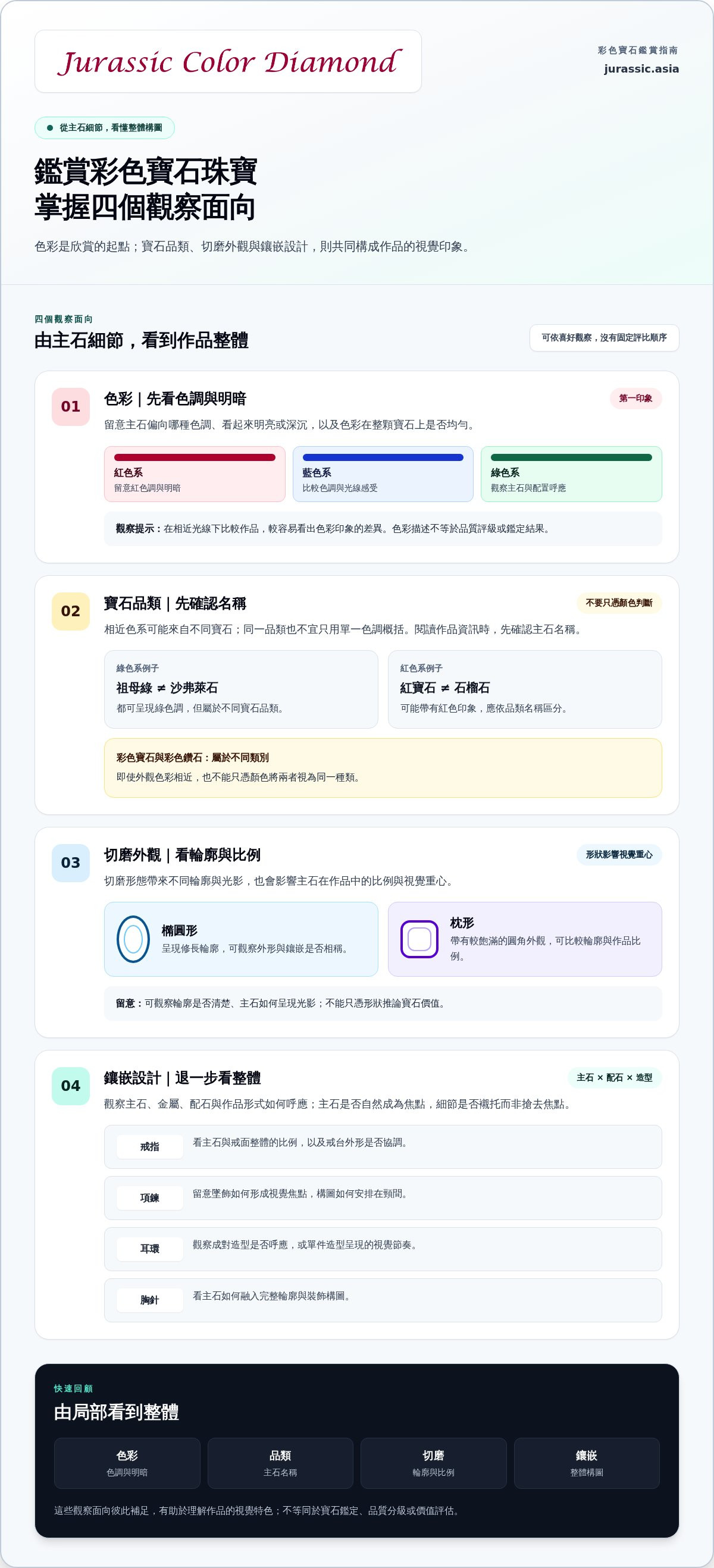Click the 可依喜好觀察，沒有固定評比順序 note

pyautogui.click(x=604, y=338)
